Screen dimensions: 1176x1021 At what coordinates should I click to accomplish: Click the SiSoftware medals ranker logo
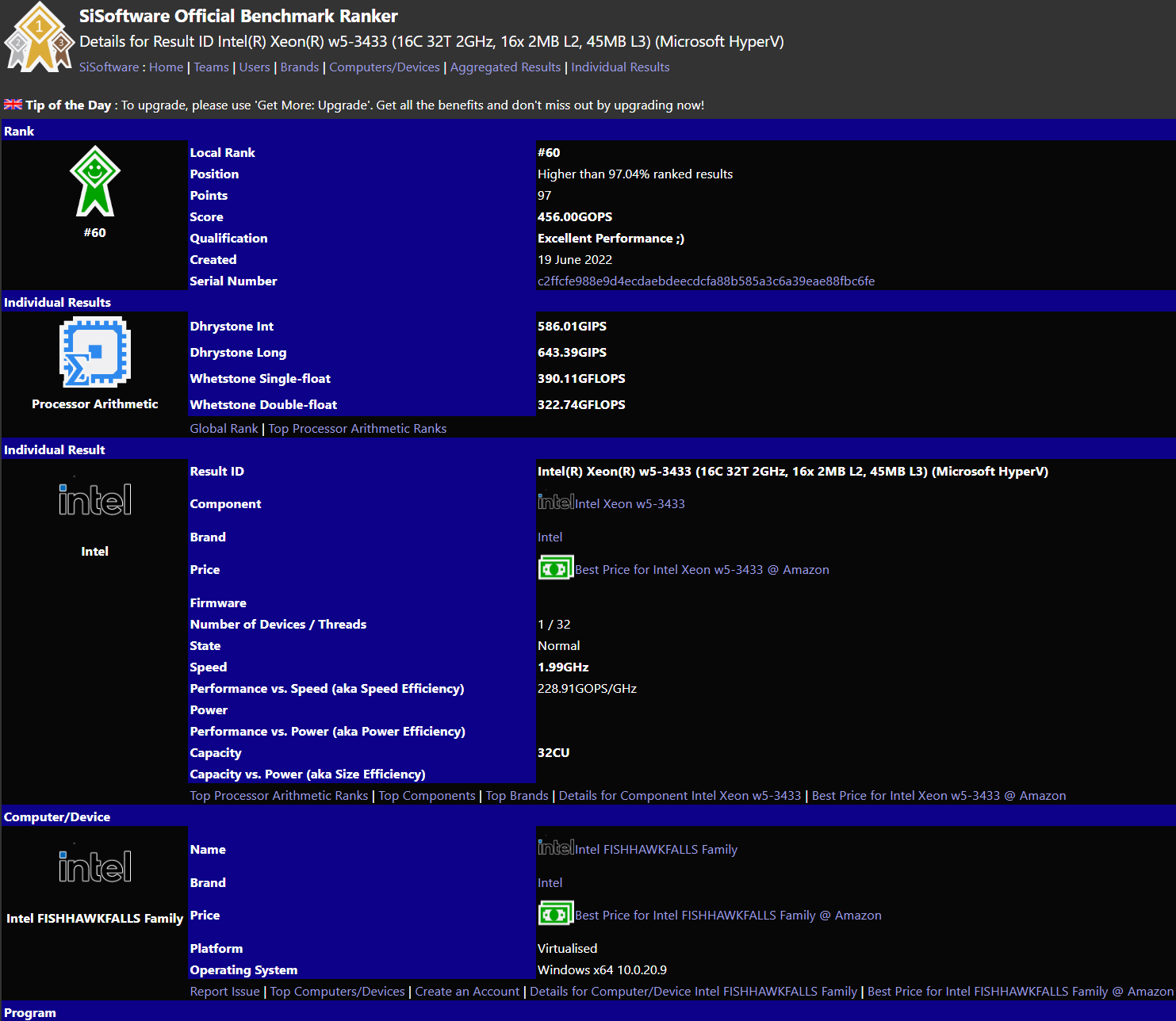[39, 37]
